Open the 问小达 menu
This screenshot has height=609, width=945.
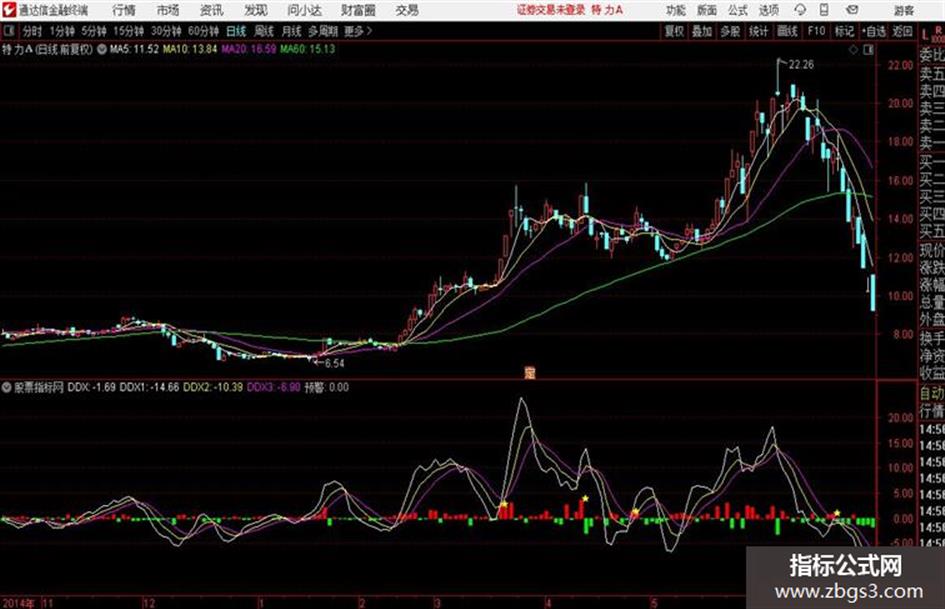[304, 10]
